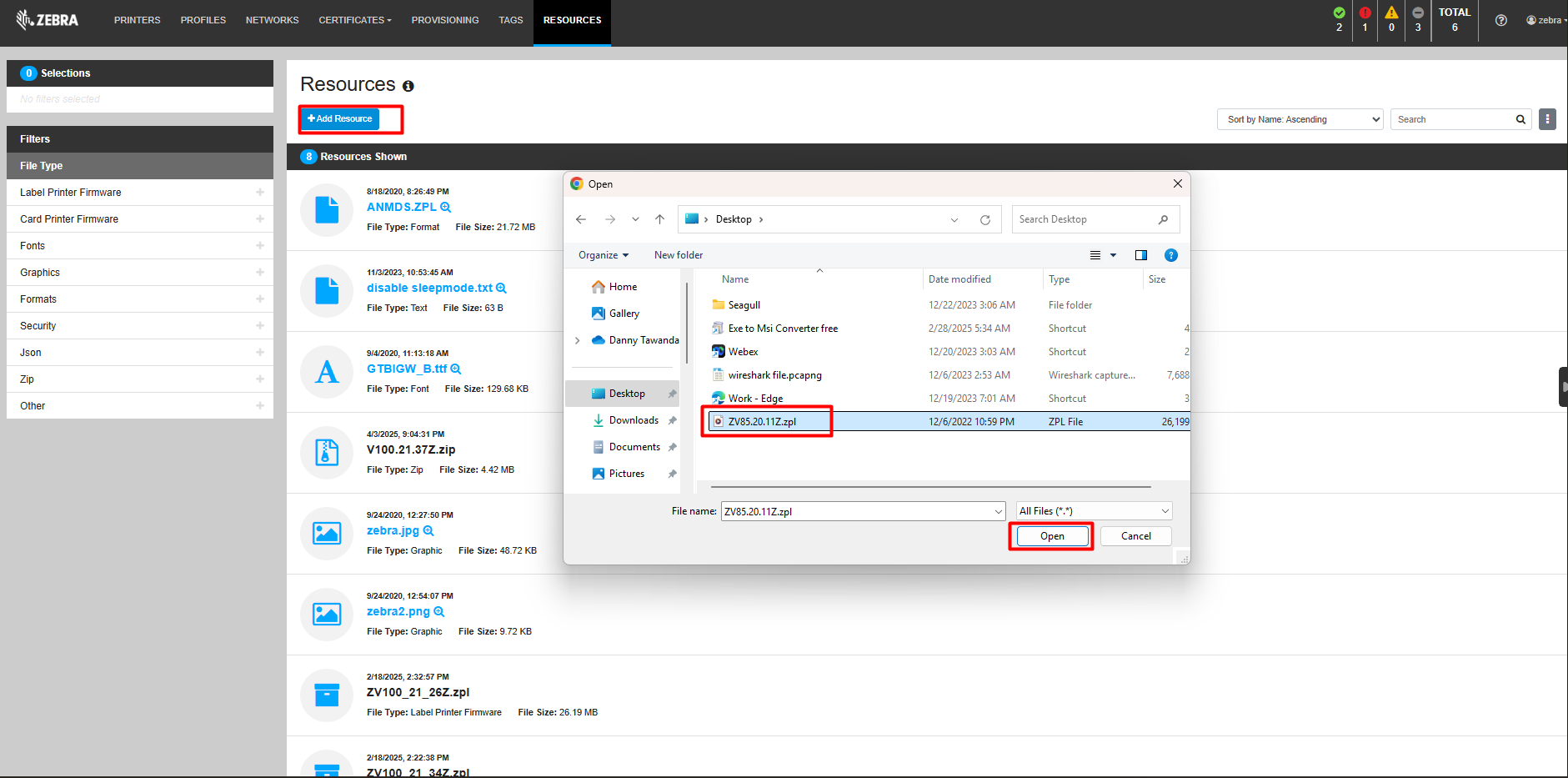Open the File name combo box dropdown
This screenshot has height=778, width=1568.
[999, 511]
